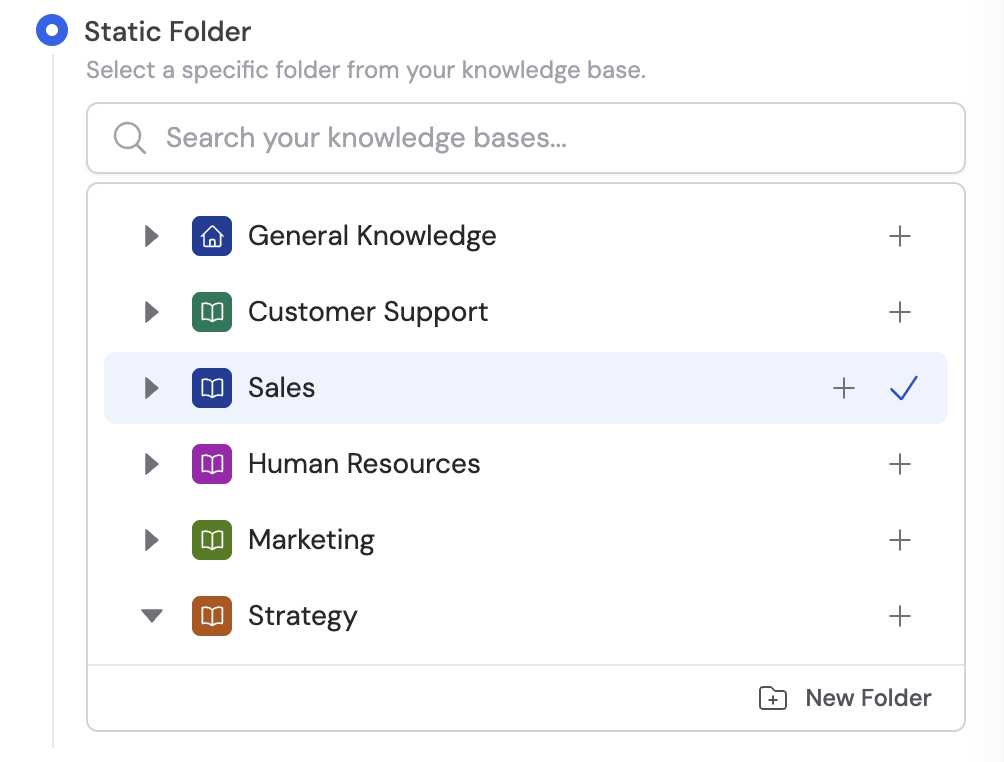Click the plus next to General Knowledge
Image resolution: width=1004 pixels, height=762 pixels.
[899, 236]
